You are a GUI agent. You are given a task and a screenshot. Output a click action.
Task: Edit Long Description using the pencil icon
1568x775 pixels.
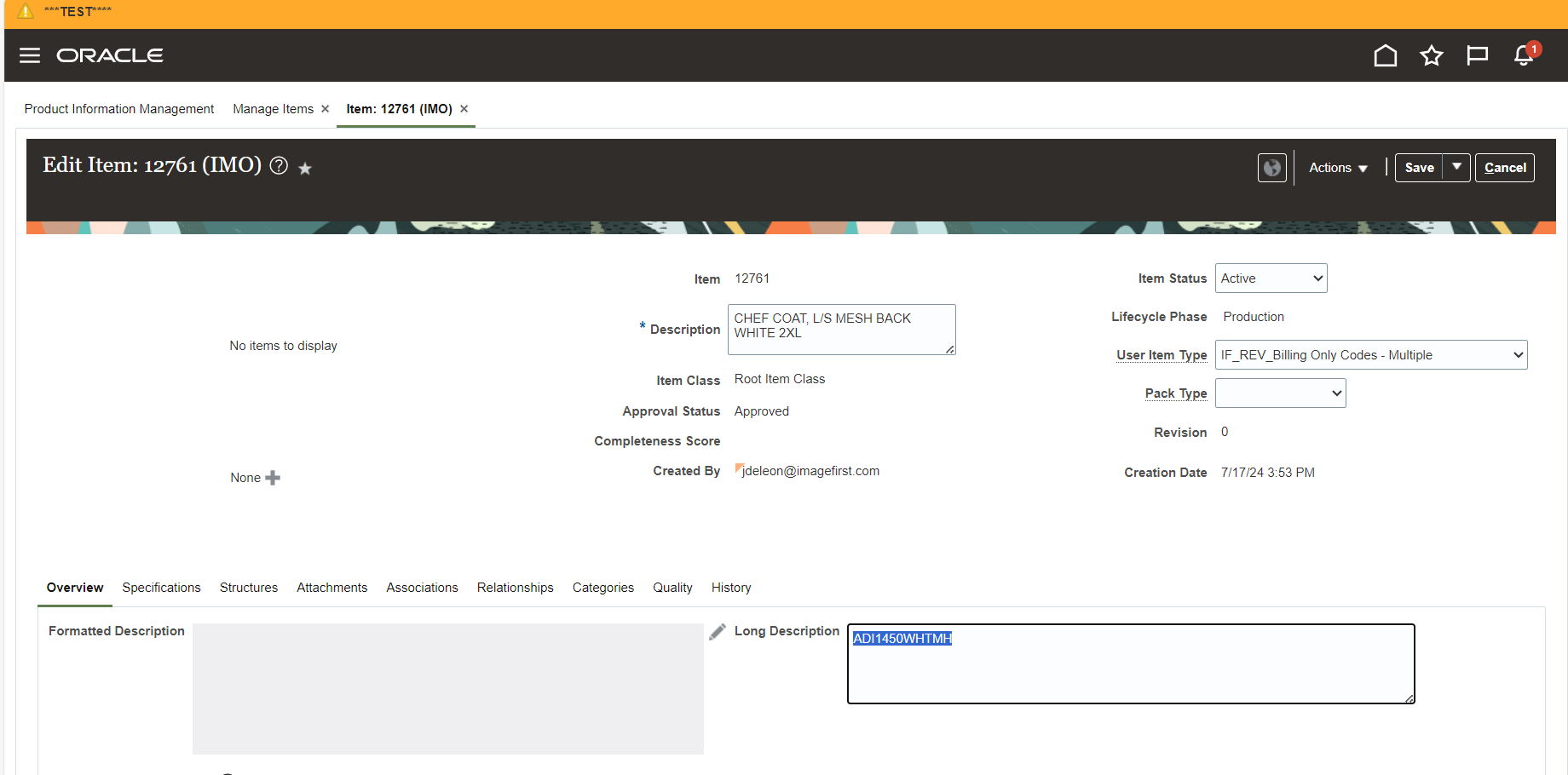718,631
